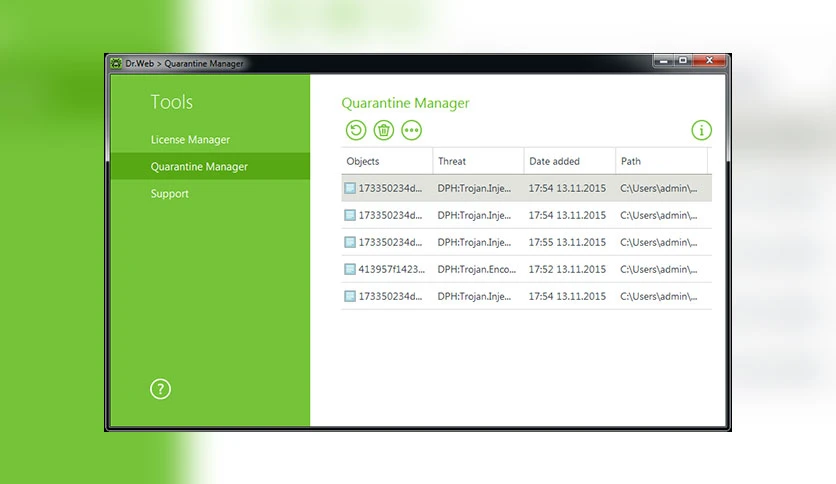Click threat cell in the 17:55 row
The image size is (836, 484).
474,242
